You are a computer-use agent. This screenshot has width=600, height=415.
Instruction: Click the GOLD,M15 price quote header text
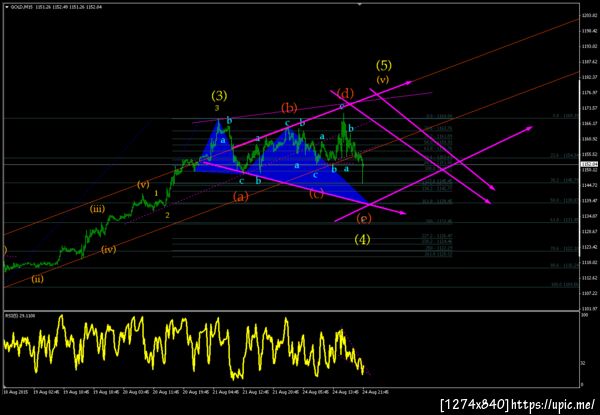pyautogui.click(x=56, y=7)
